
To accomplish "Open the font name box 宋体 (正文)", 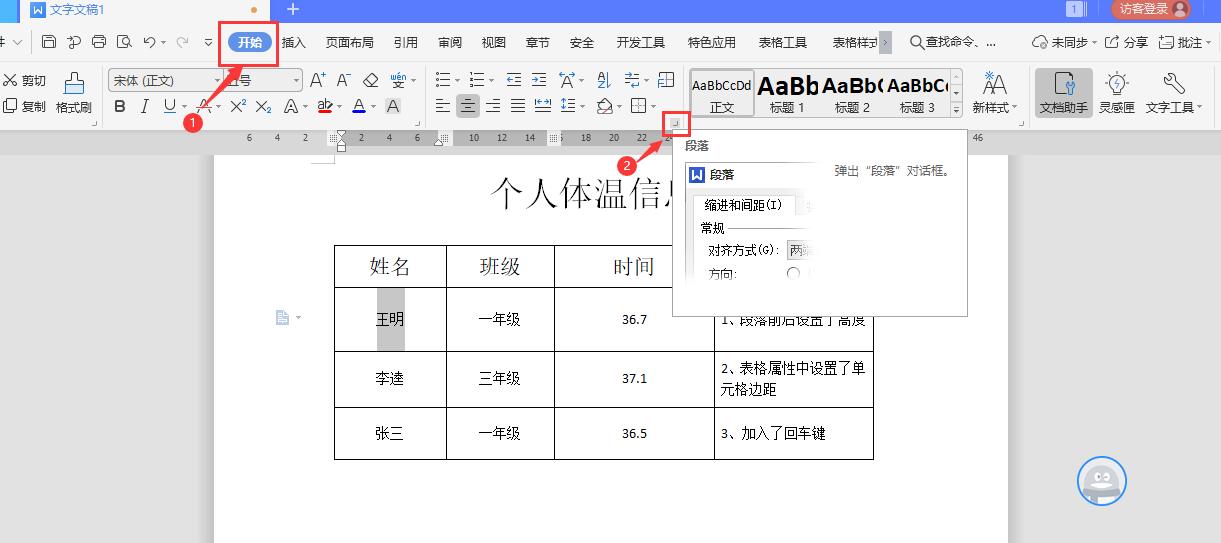I will (165, 80).
